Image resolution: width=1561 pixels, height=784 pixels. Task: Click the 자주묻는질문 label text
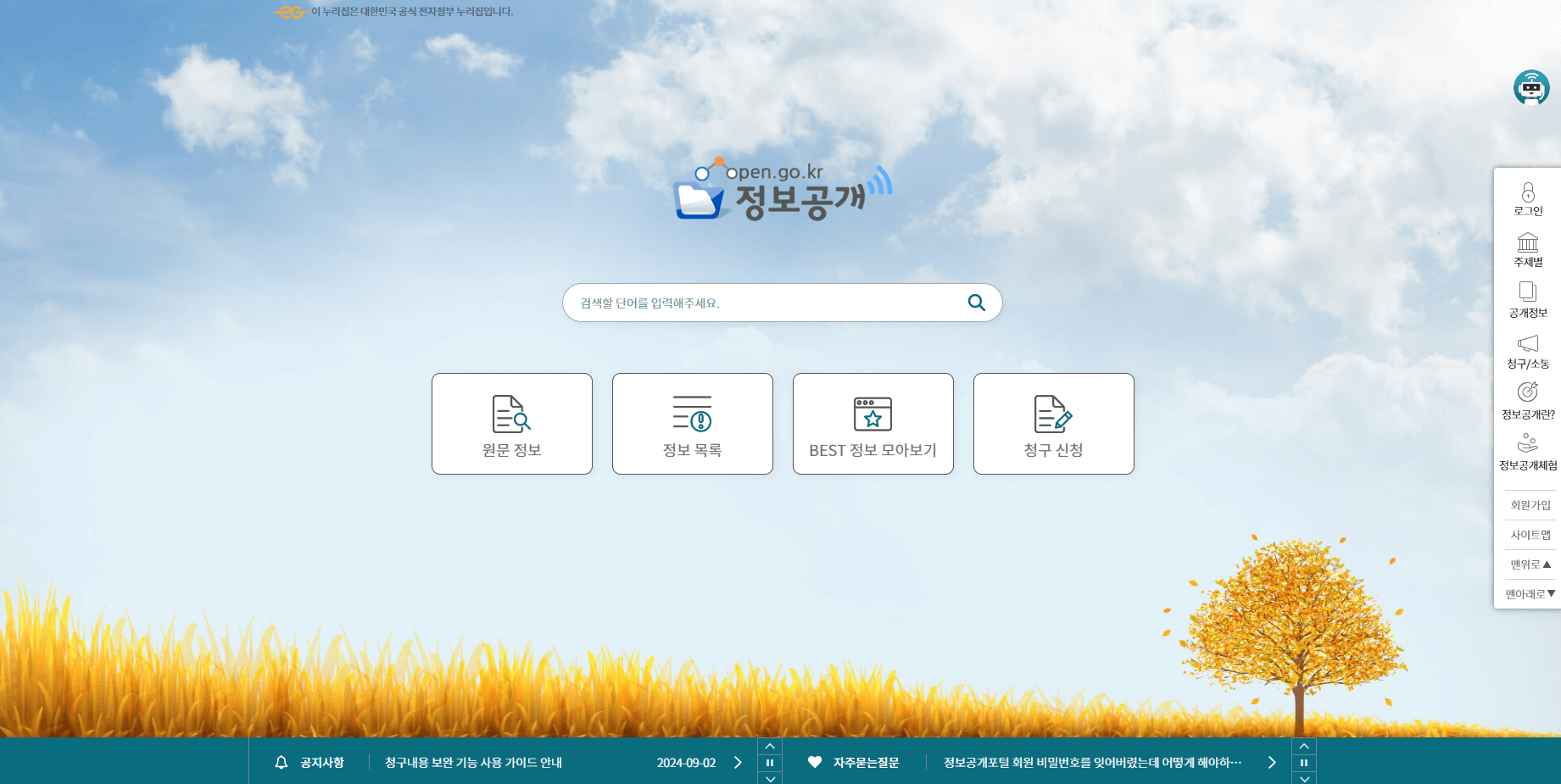(866, 762)
